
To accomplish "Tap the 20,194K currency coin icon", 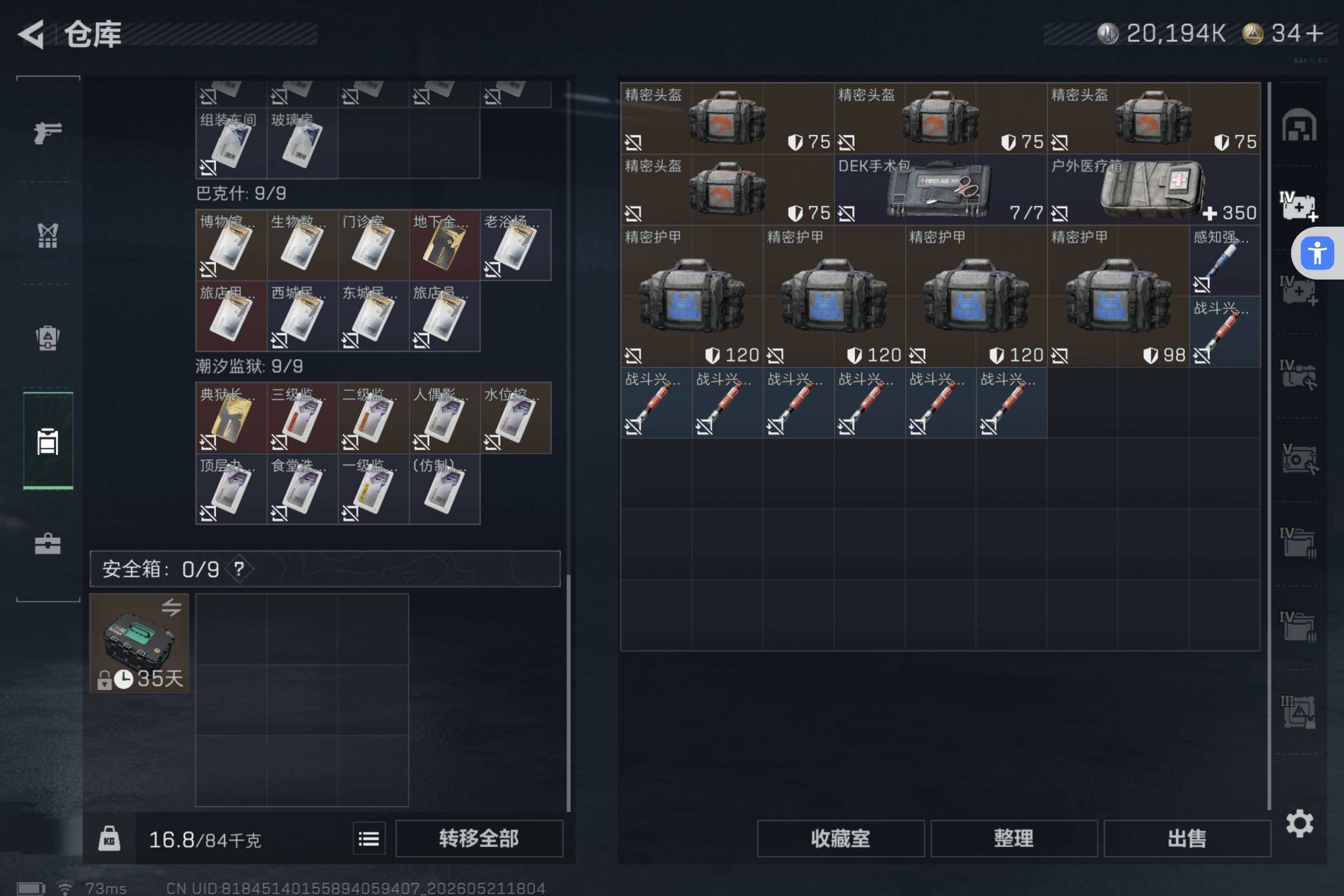I will tap(1107, 33).
